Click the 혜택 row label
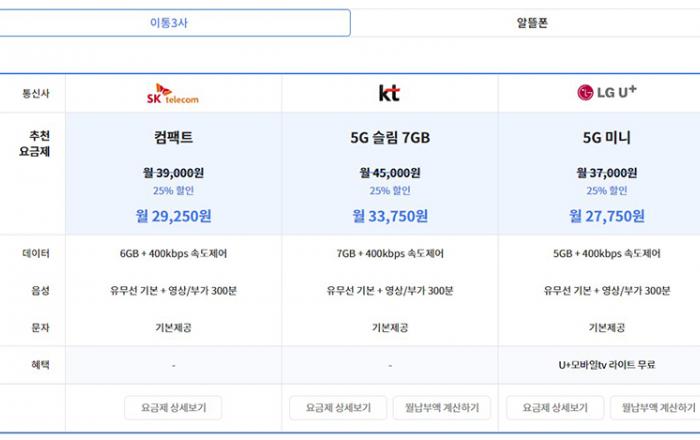Image resolution: width=700 pixels, height=440 pixels. (x=36, y=365)
